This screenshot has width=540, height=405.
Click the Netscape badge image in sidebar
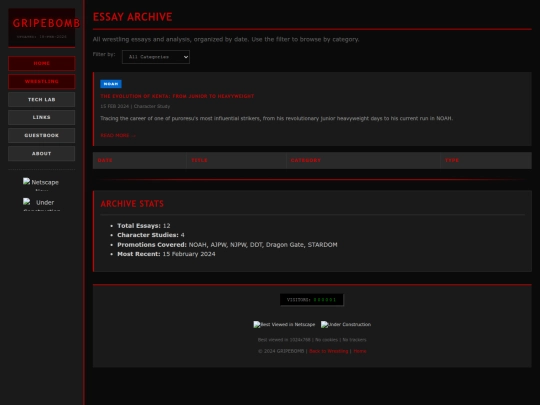click(41, 184)
